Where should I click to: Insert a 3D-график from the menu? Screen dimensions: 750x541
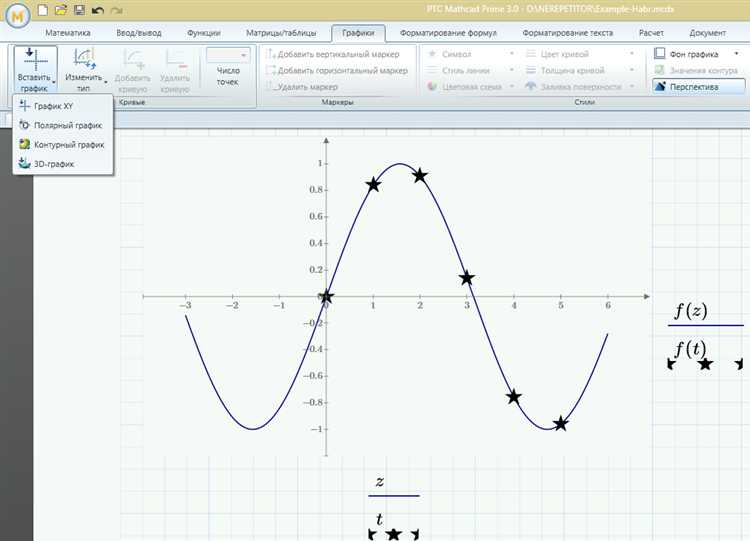53,163
